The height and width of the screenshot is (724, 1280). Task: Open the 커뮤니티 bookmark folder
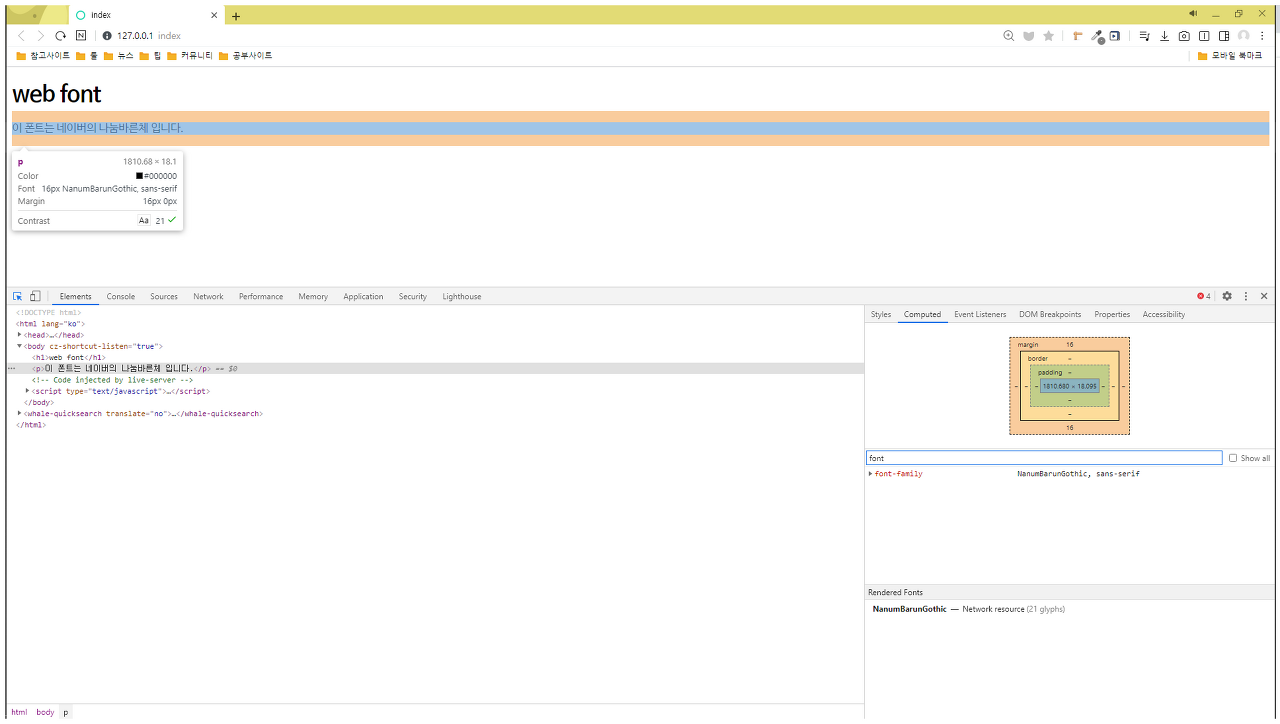pyautogui.click(x=190, y=56)
